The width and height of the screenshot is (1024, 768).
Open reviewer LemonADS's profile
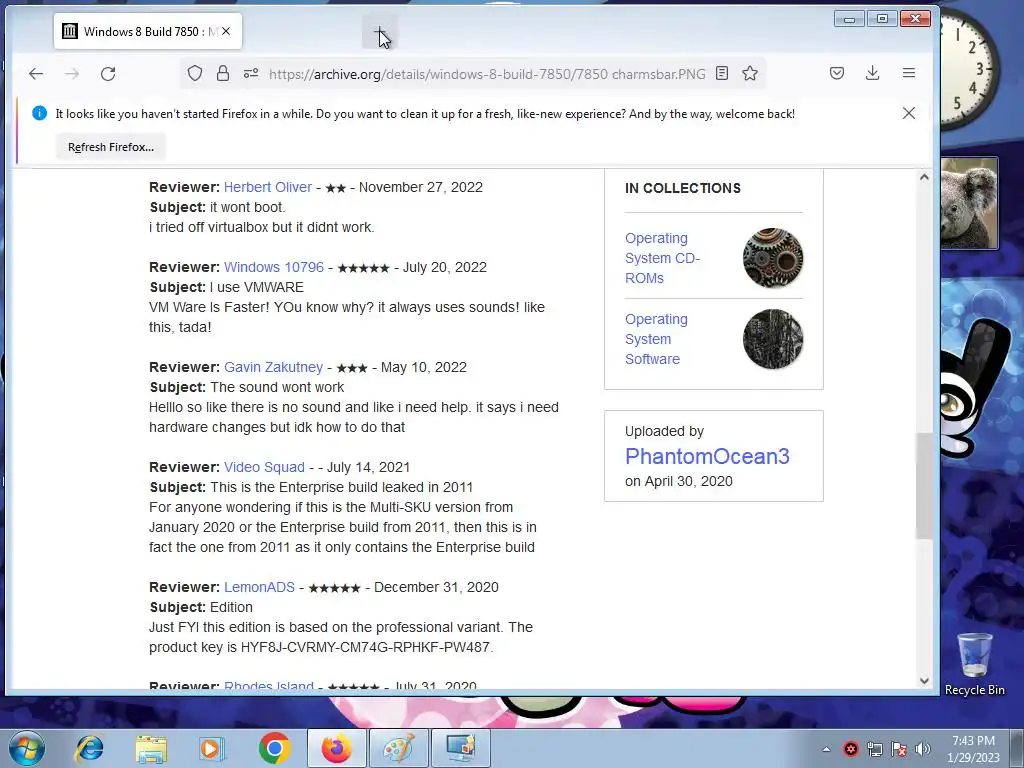[259, 587]
